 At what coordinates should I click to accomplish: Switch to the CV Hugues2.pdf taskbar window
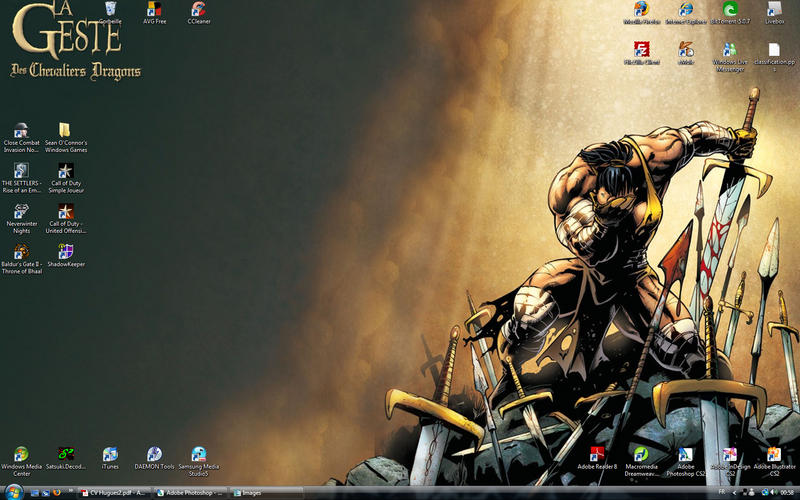click(x=115, y=493)
